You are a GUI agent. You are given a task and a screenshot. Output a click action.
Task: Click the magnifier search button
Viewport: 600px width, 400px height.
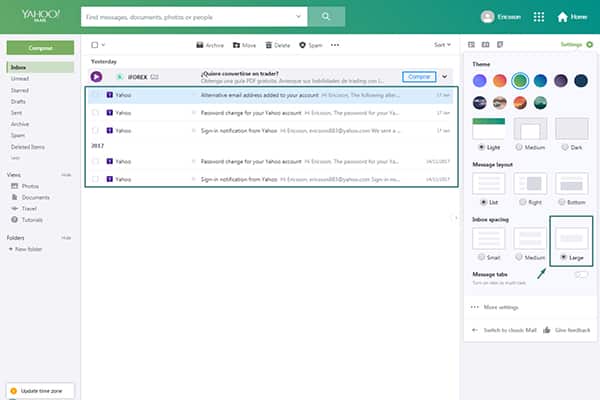326,16
